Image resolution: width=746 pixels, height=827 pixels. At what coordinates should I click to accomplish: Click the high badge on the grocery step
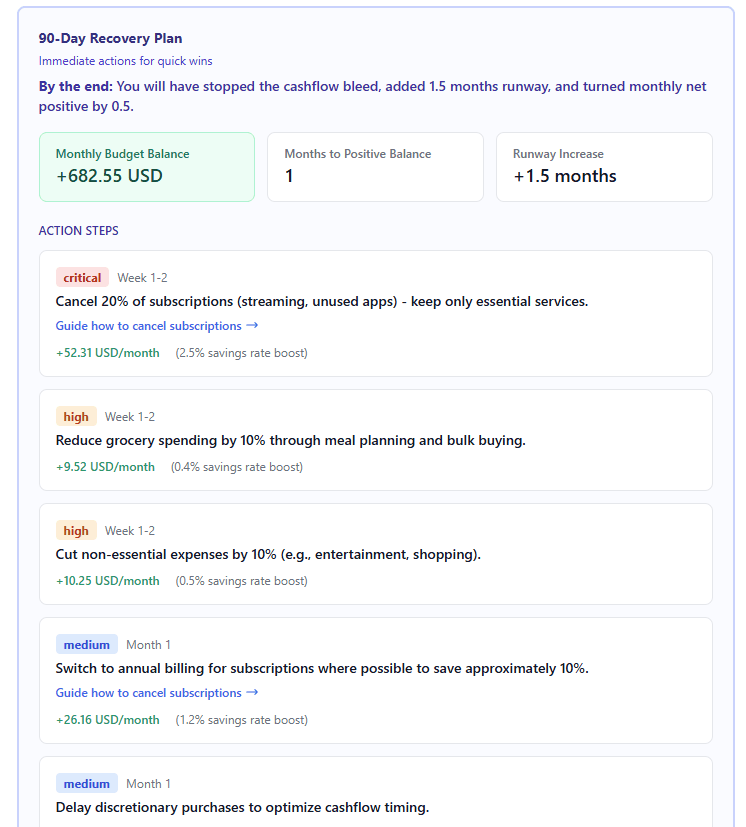tap(76, 417)
